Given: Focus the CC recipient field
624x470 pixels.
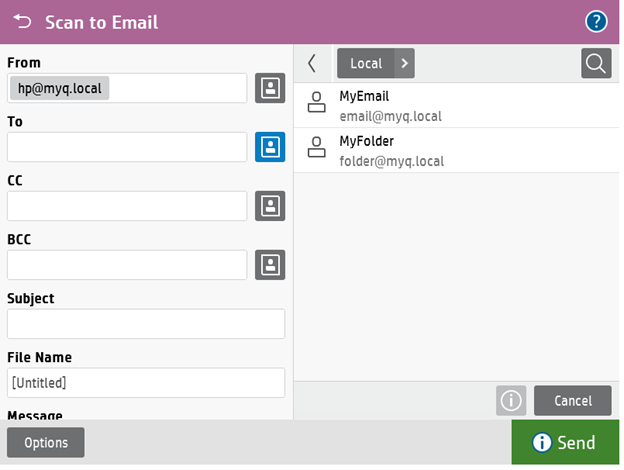Looking at the screenshot, I should (x=127, y=206).
